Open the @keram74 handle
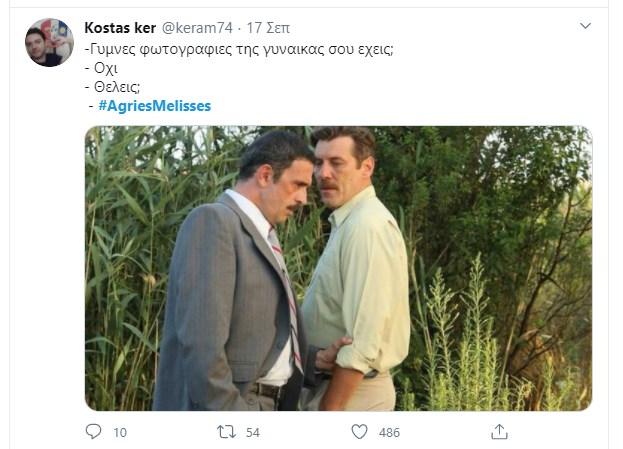The image size is (623, 449). (x=191, y=25)
